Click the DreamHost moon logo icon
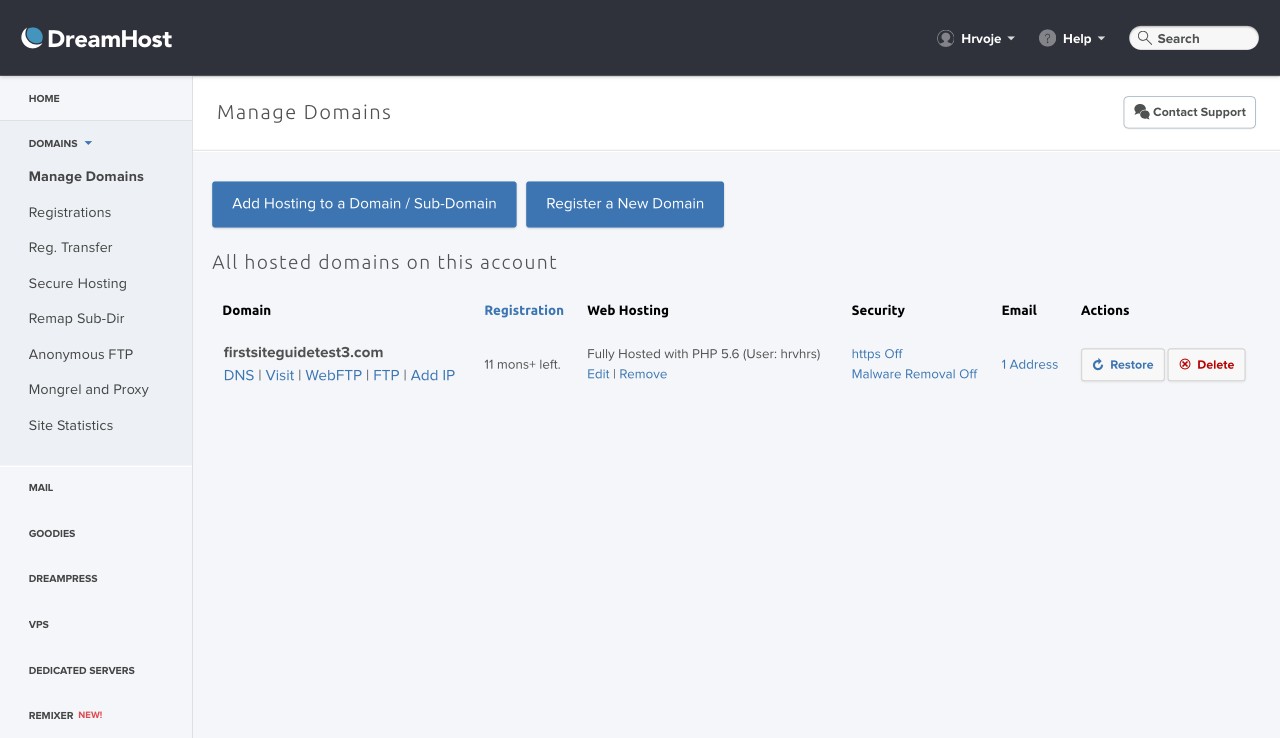Image resolution: width=1280 pixels, height=738 pixels. pos(32,38)
